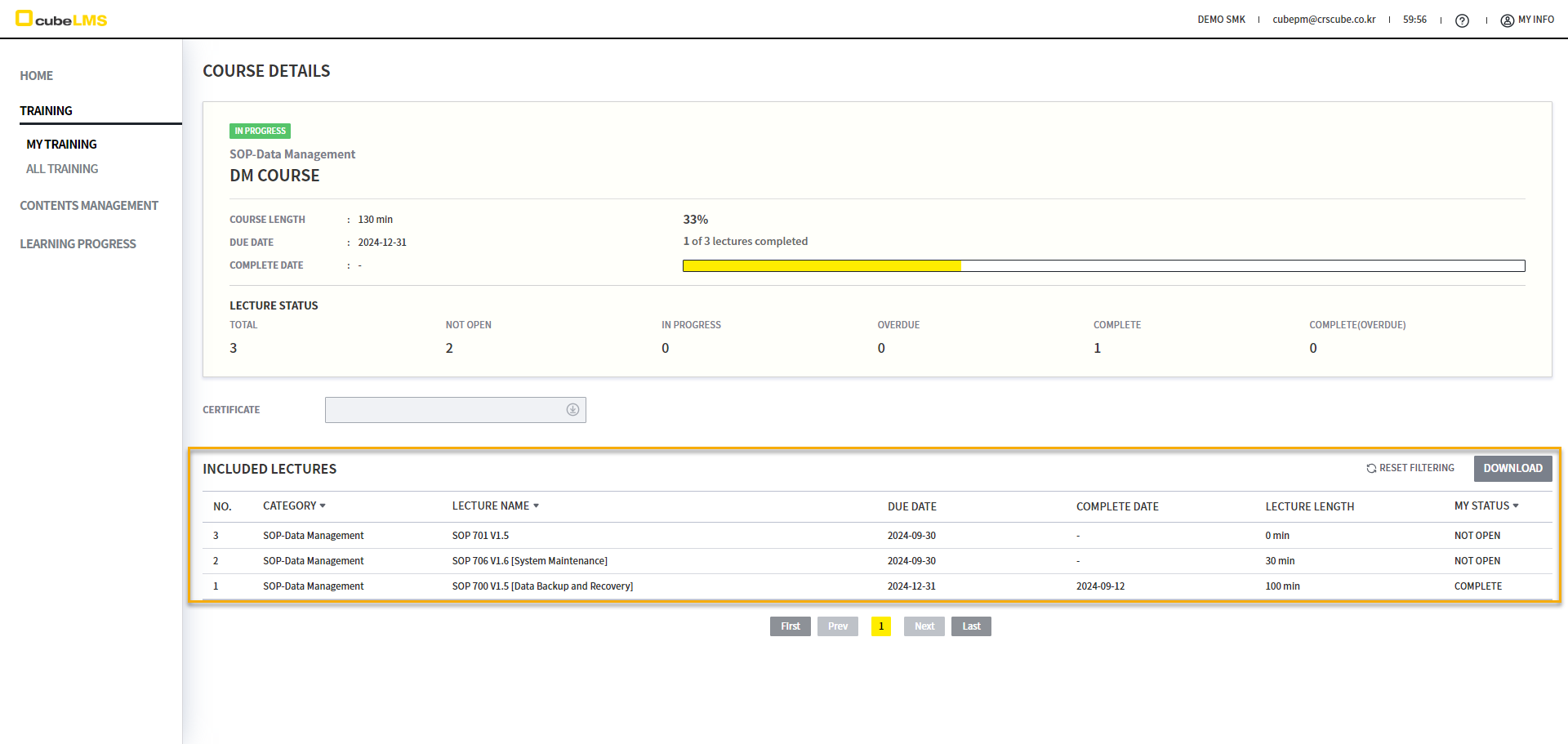
Task: Click the RESET FILTERING refresh icon
Action: click(x=1371, y=469)
